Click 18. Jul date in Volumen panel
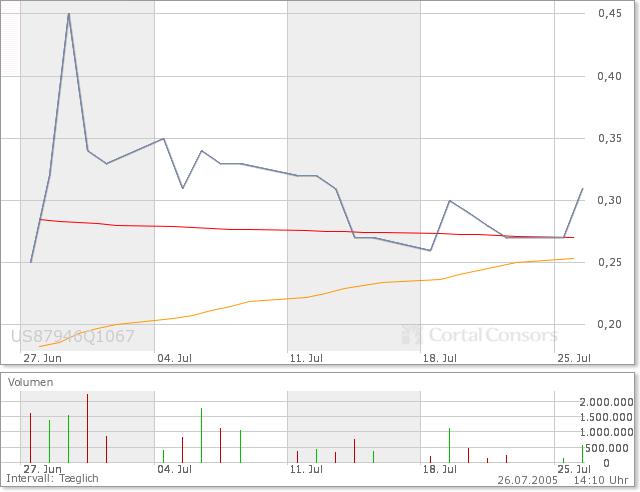The width and height of the screenshot is (640, 492). (440, 469)
